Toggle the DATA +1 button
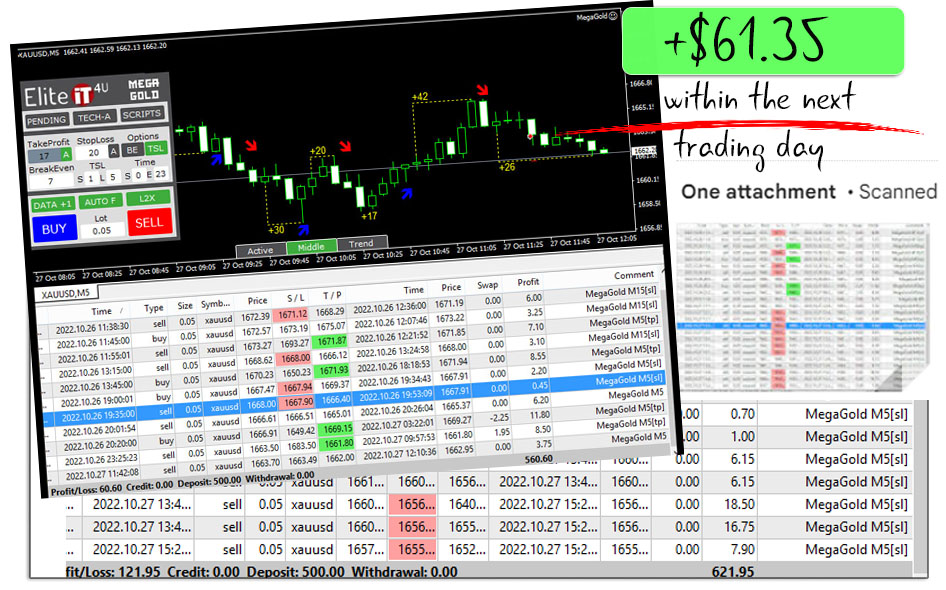 pos(52,205)
